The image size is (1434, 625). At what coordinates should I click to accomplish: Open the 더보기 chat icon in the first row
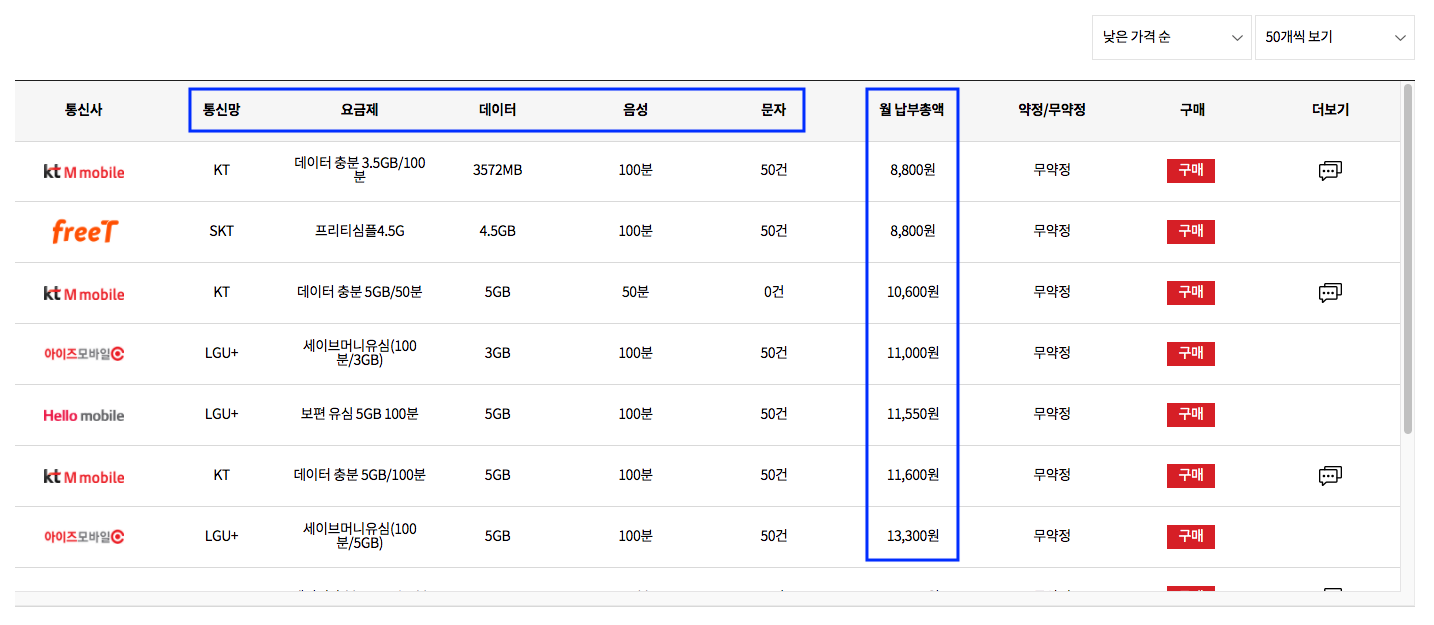(1330, 170)
